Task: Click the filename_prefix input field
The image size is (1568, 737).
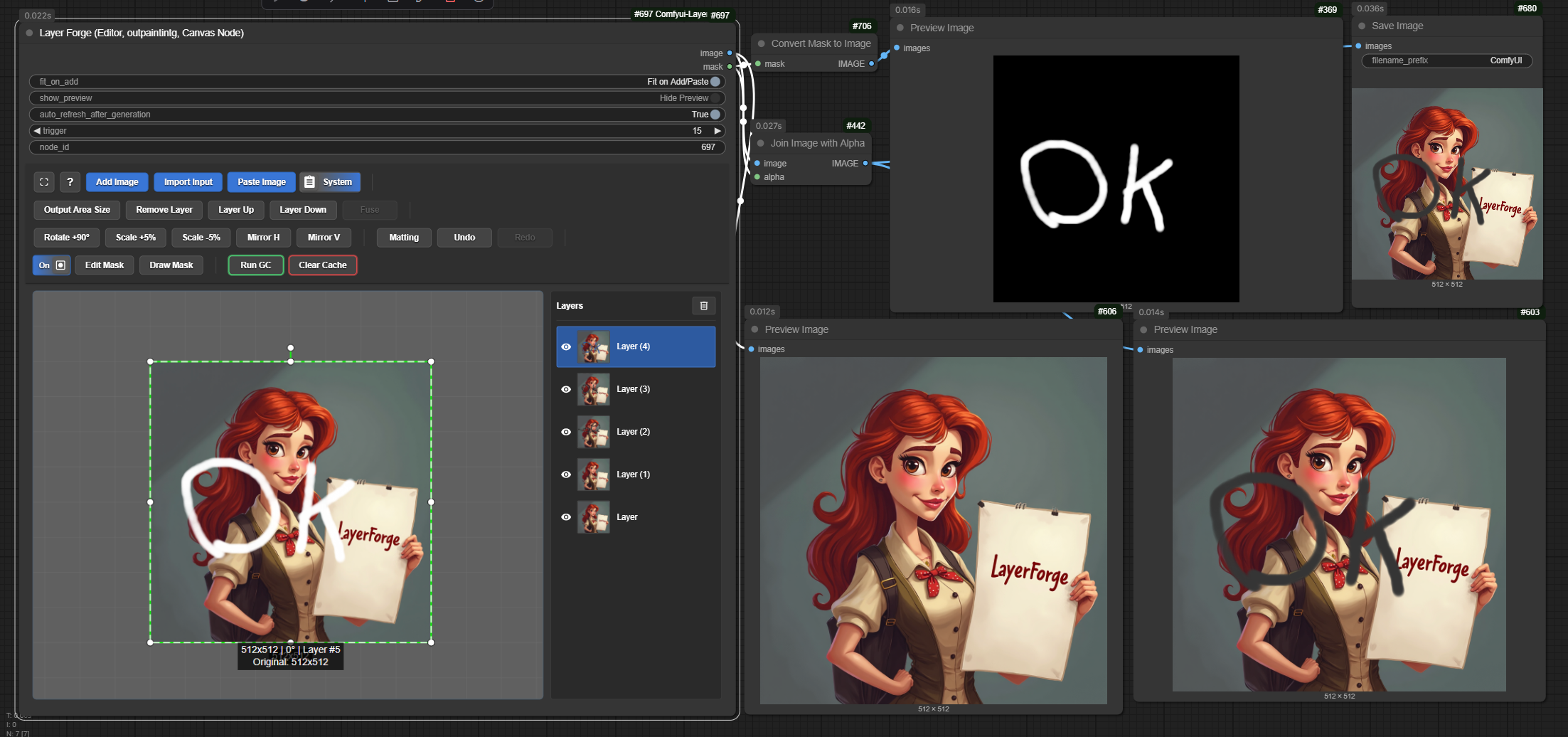Action: [1446, 60]
